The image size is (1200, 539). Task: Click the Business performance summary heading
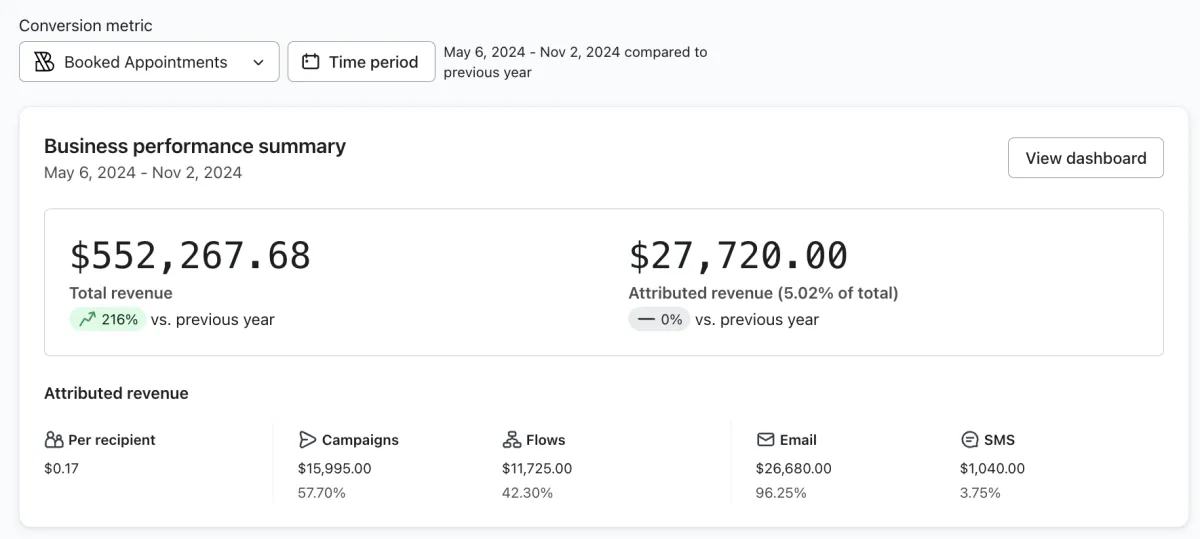tap(195, 146)
